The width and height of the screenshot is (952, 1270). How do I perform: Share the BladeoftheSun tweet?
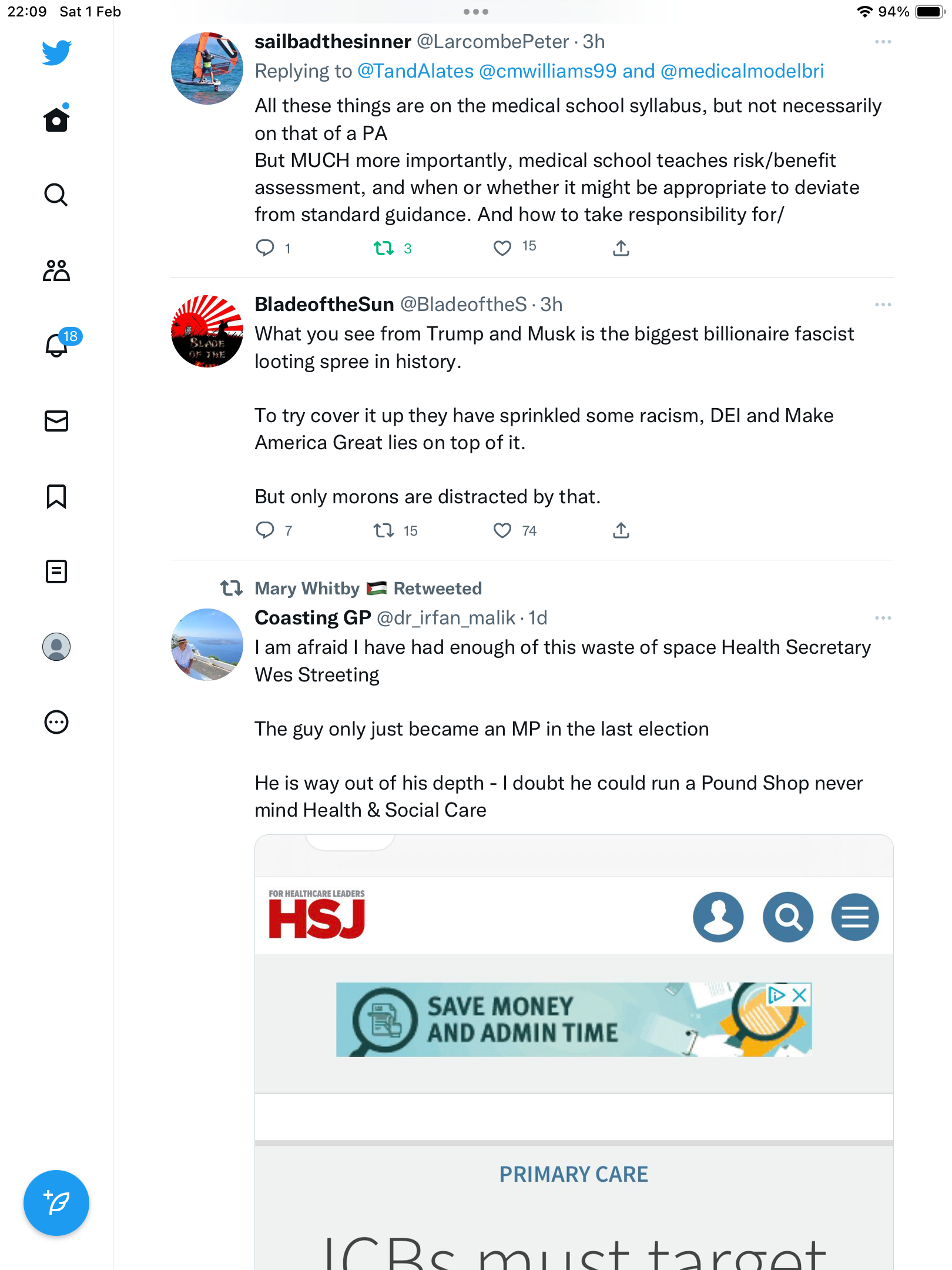(x=621, y=530)
